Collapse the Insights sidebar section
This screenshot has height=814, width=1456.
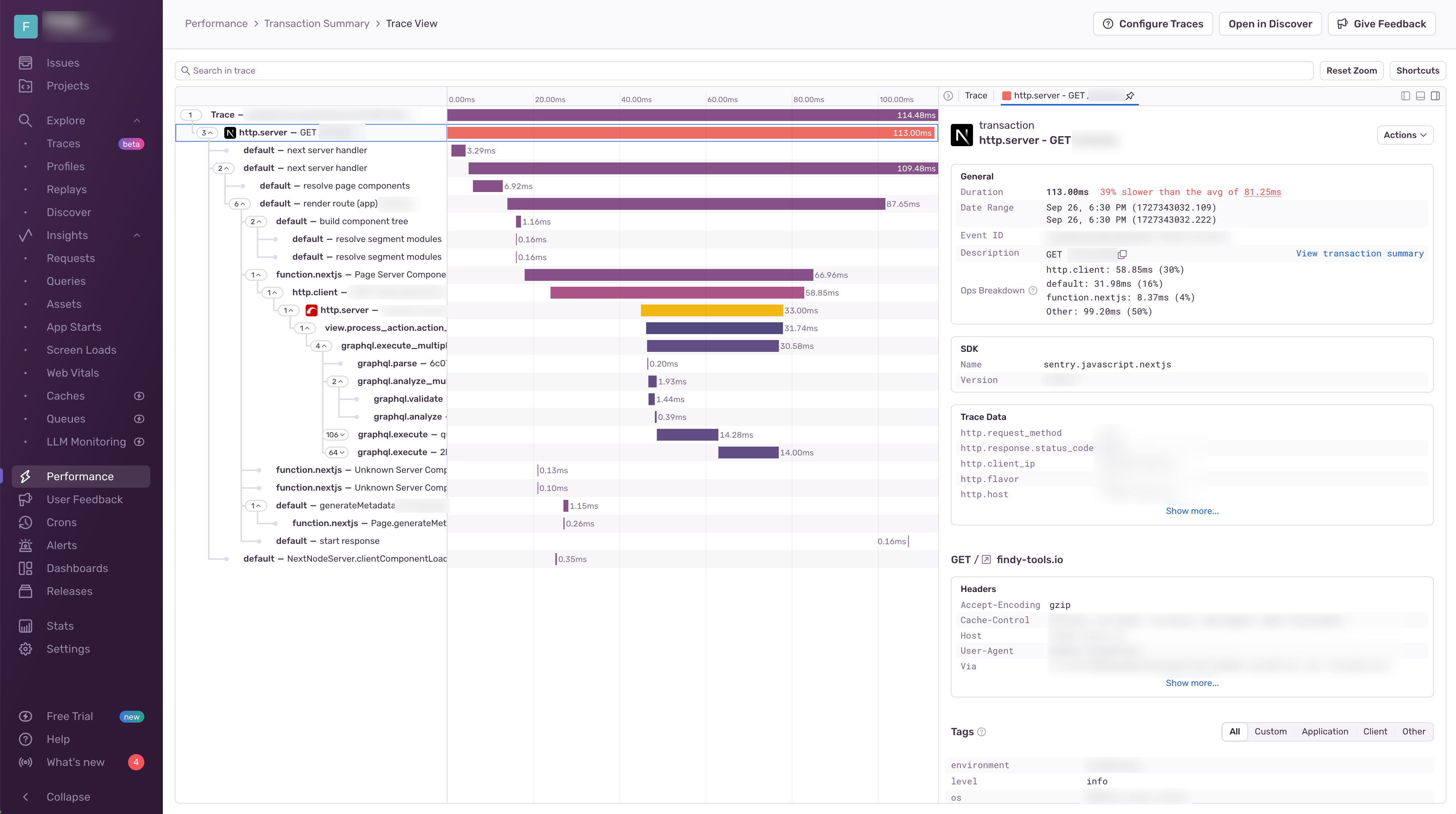click(137, 236)
